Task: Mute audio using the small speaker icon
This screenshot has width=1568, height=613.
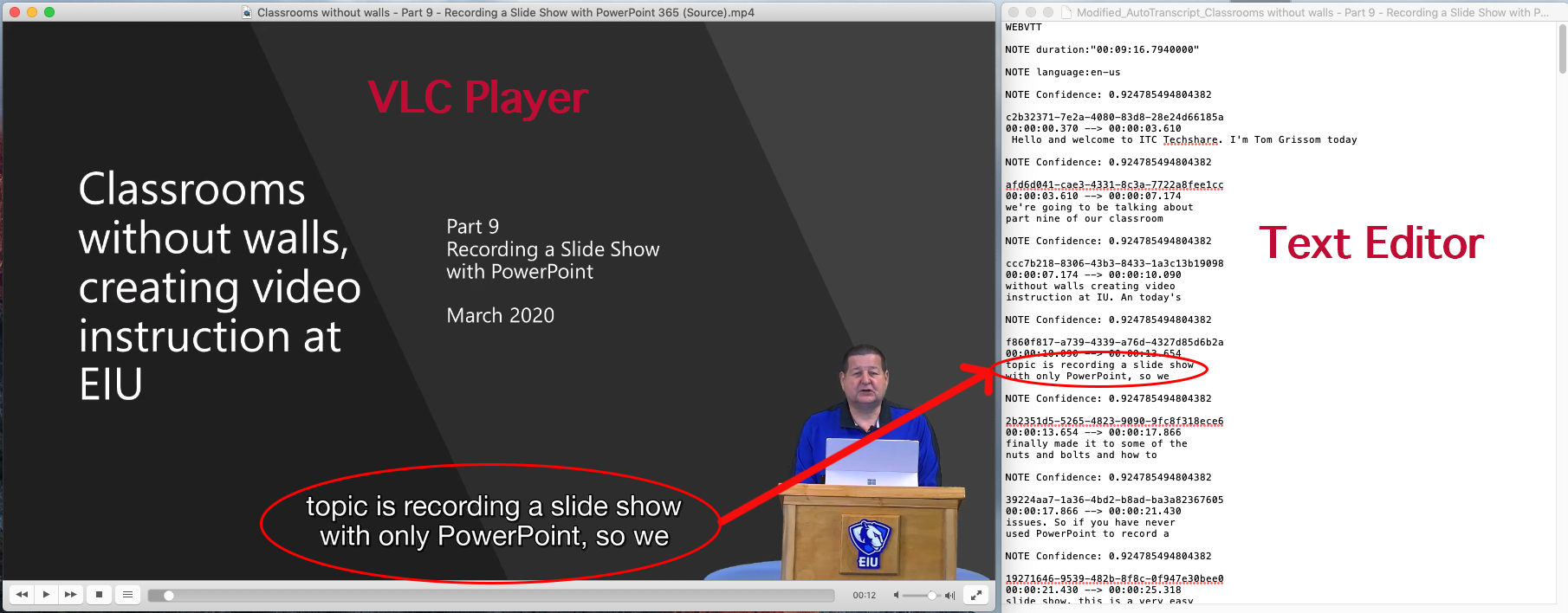Action: tap(897, 596)
